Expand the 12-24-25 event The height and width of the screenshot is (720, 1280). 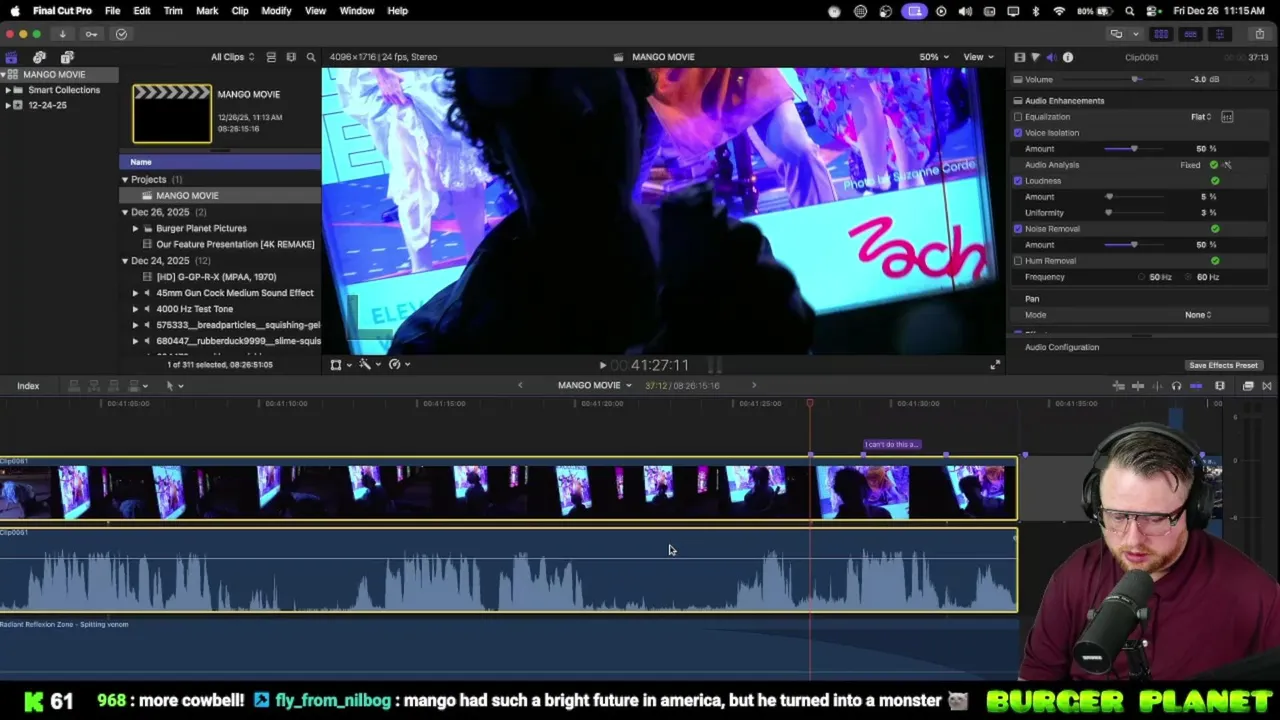(8, 105)
